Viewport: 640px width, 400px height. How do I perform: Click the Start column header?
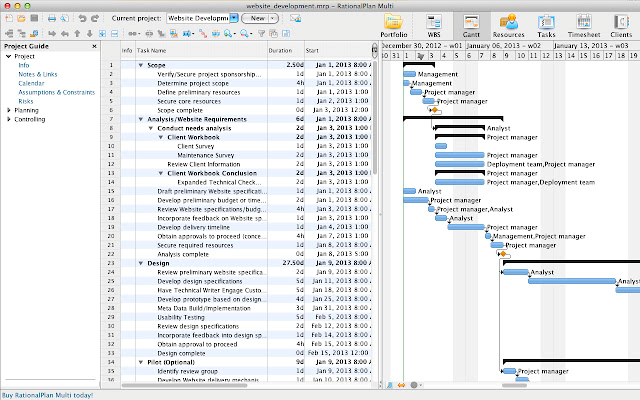[338, 51]
